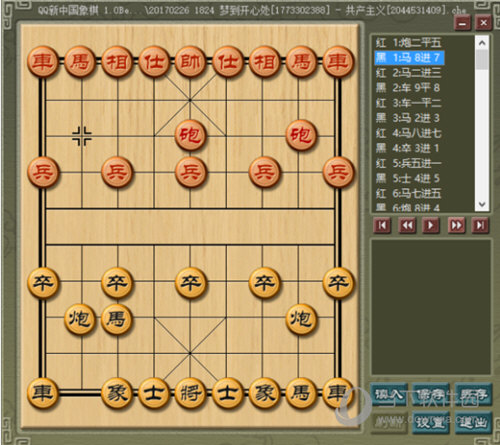Screen dimensions: 500x445
Task: Select the red 砲 cannon on the right side
Action: coord(301,135)
